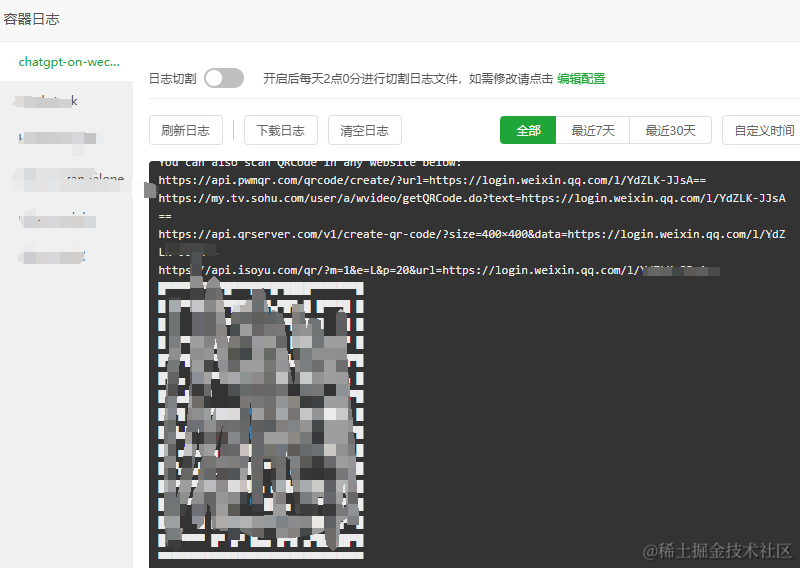Click the api.pwmqr.com qrcode URL line

coord(432,180)
